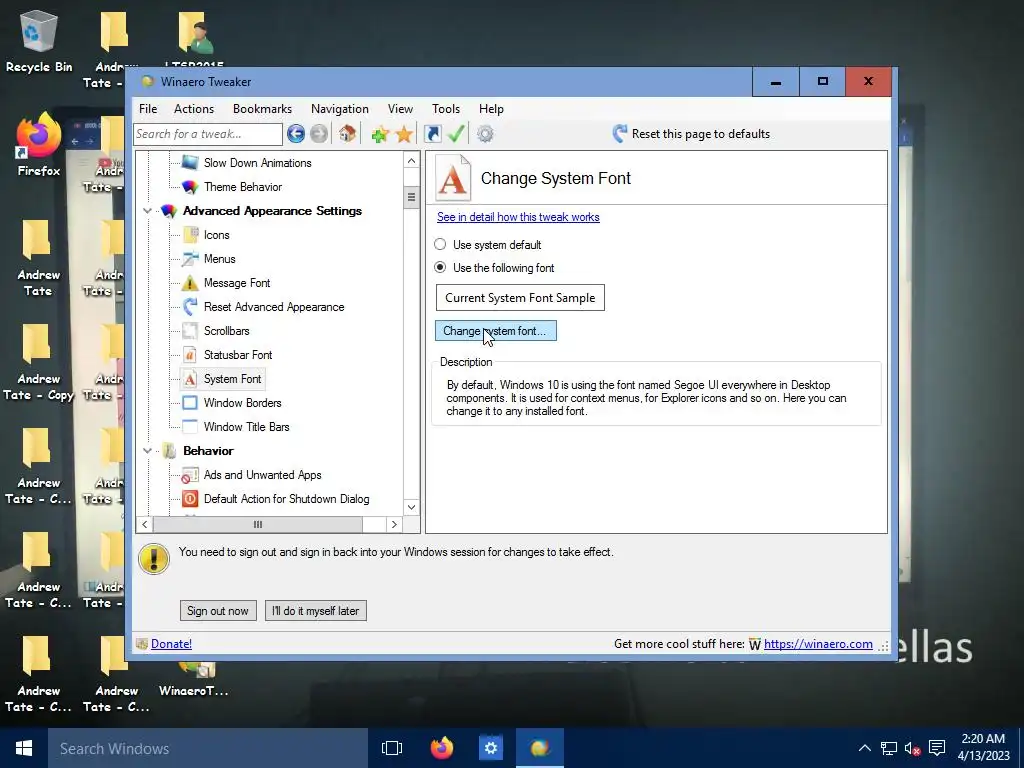This screenshot has width=1024, height=768.
Task: Click the tree's horizontal scrollbar thumb
Action: tap(258, 524)
